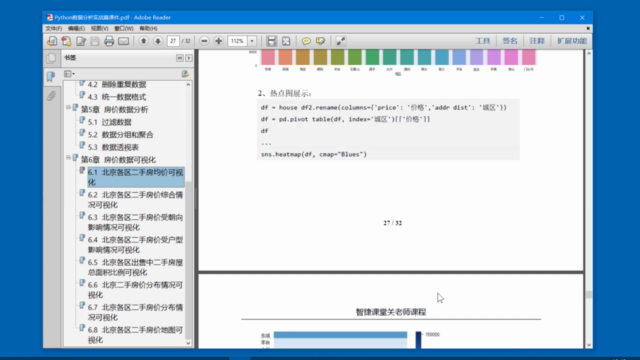Expand the bookmarks panel with right arrow button

pyautogui.click(x=189, y=58)
